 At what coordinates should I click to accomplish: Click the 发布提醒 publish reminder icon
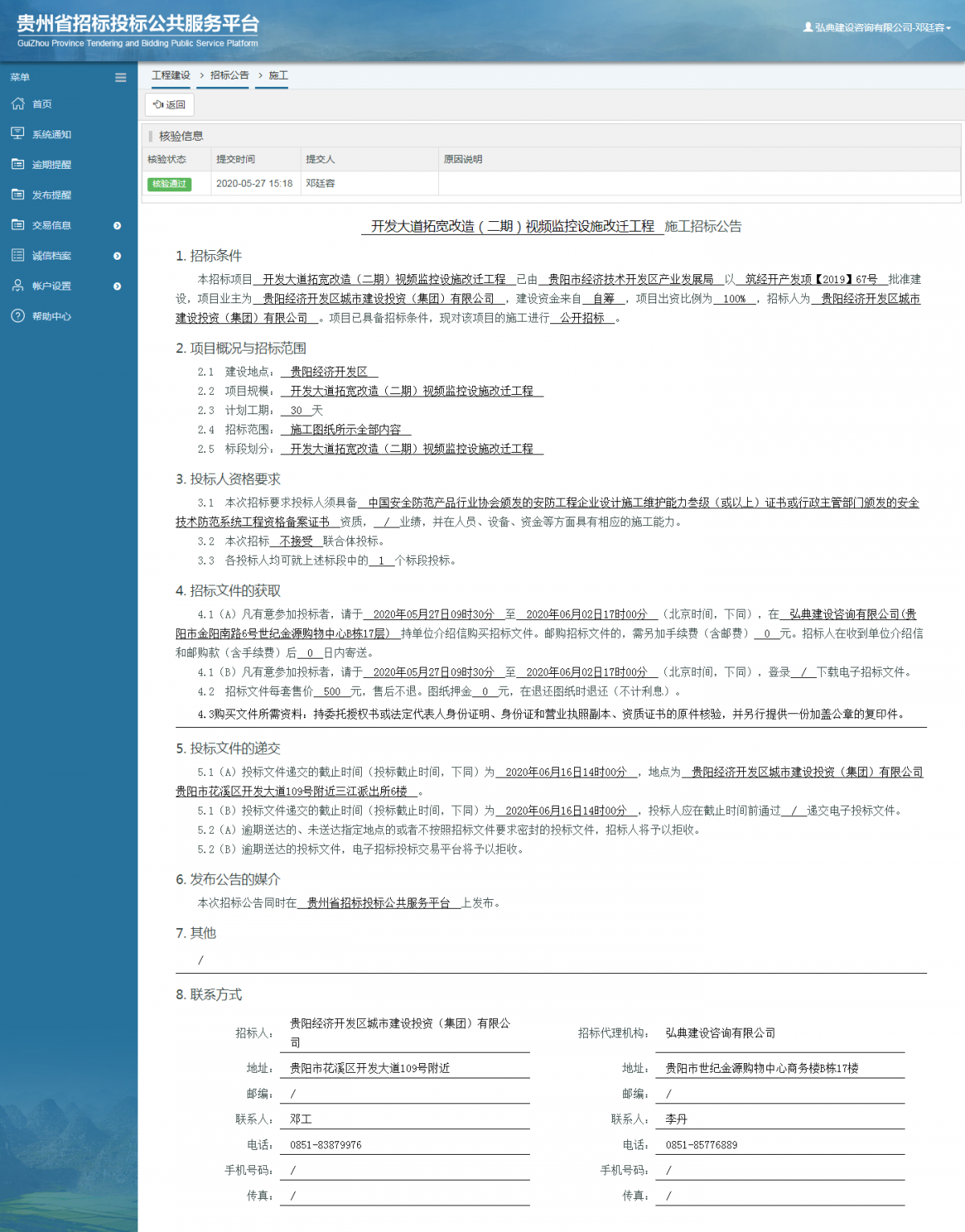pos(17,195)
